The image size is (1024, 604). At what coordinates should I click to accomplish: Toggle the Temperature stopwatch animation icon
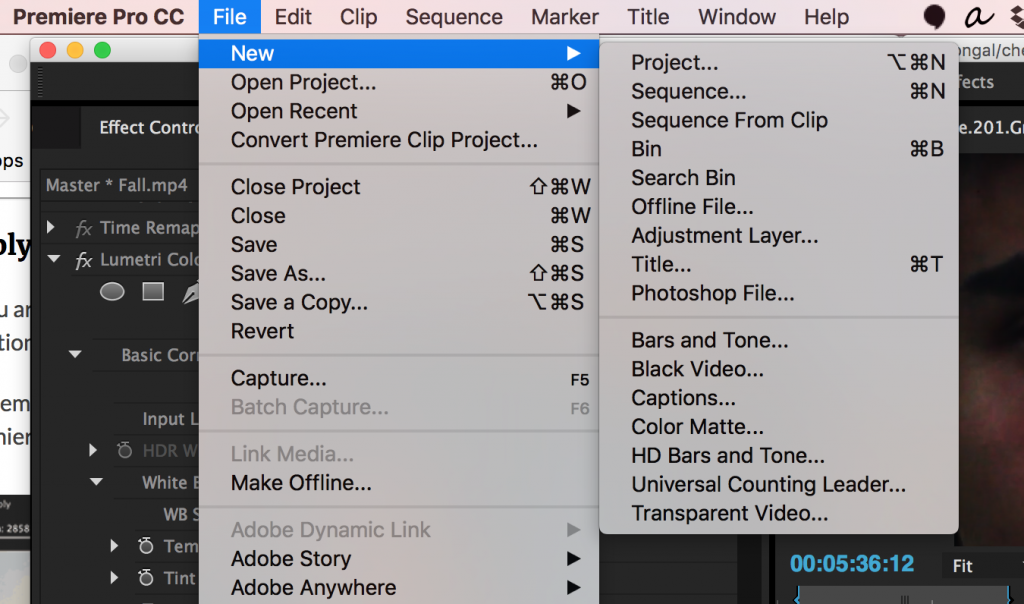coord(146,545)
